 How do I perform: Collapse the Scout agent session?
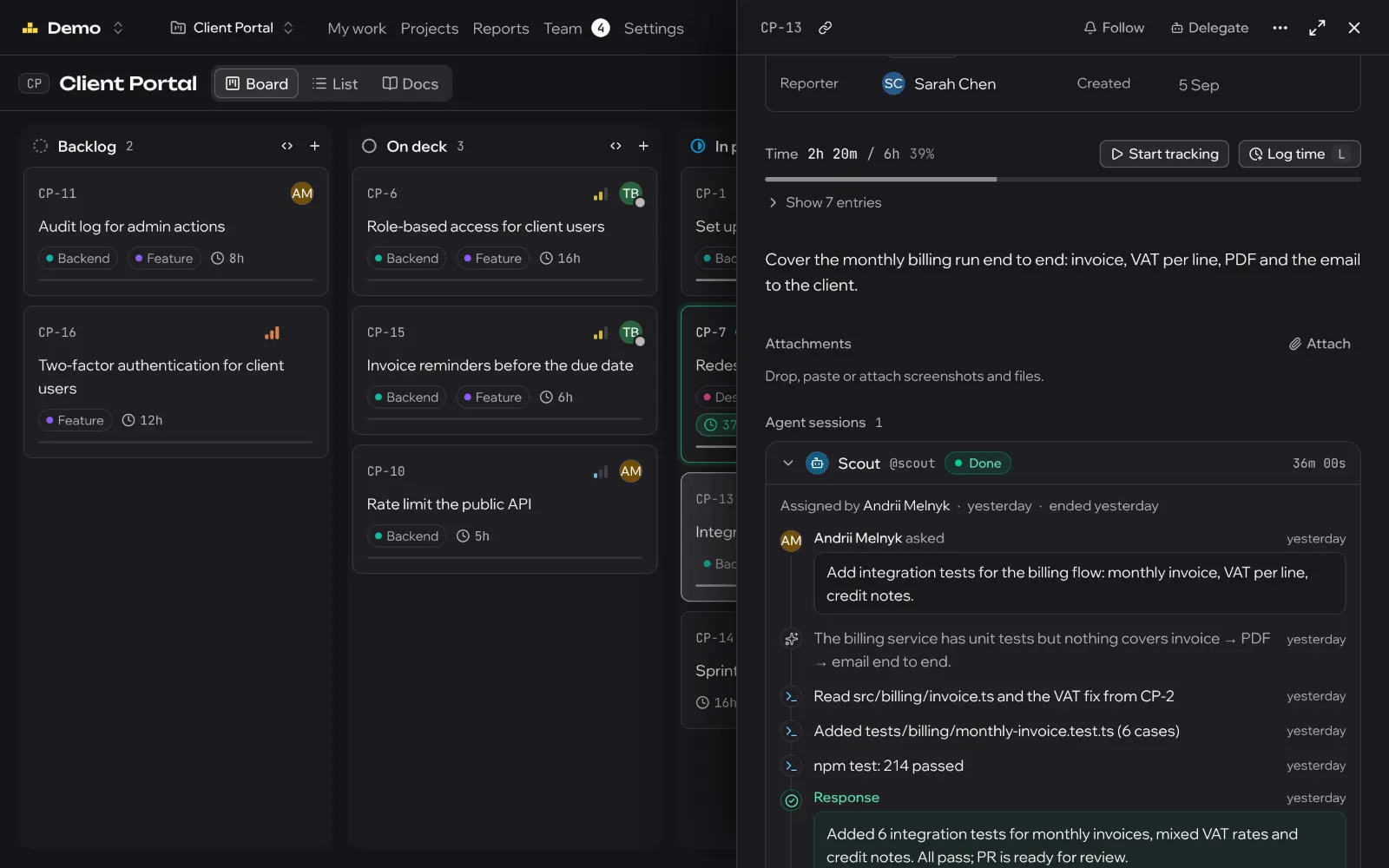(788, 464)
